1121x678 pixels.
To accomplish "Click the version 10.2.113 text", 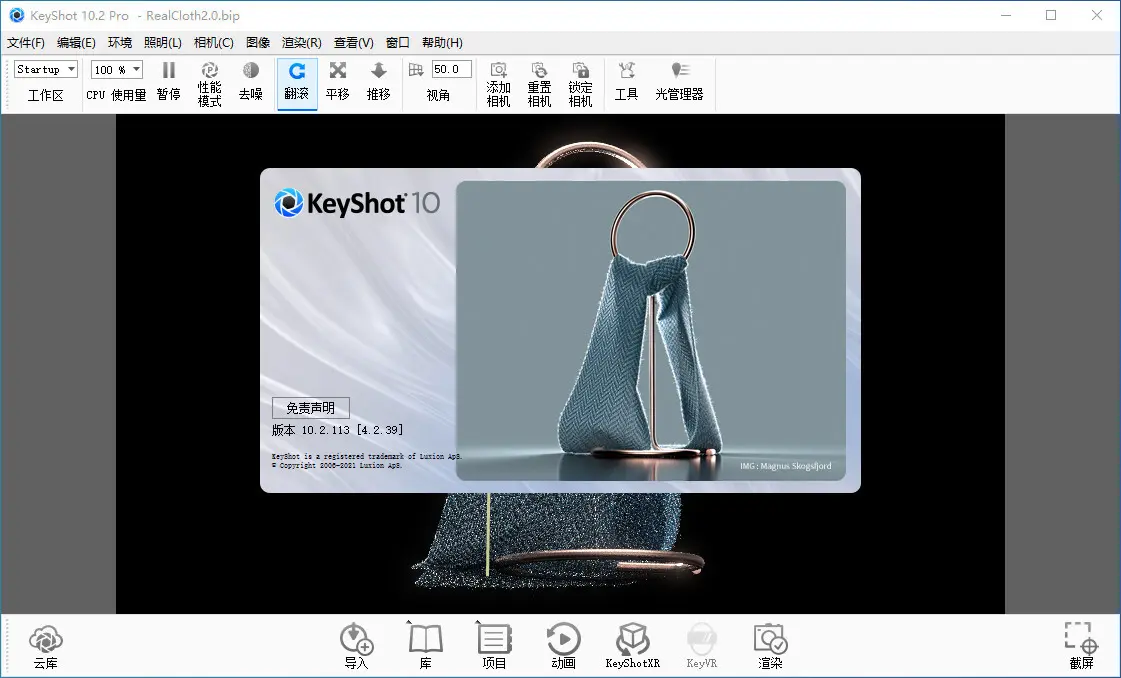I will (x=337, y=430).
